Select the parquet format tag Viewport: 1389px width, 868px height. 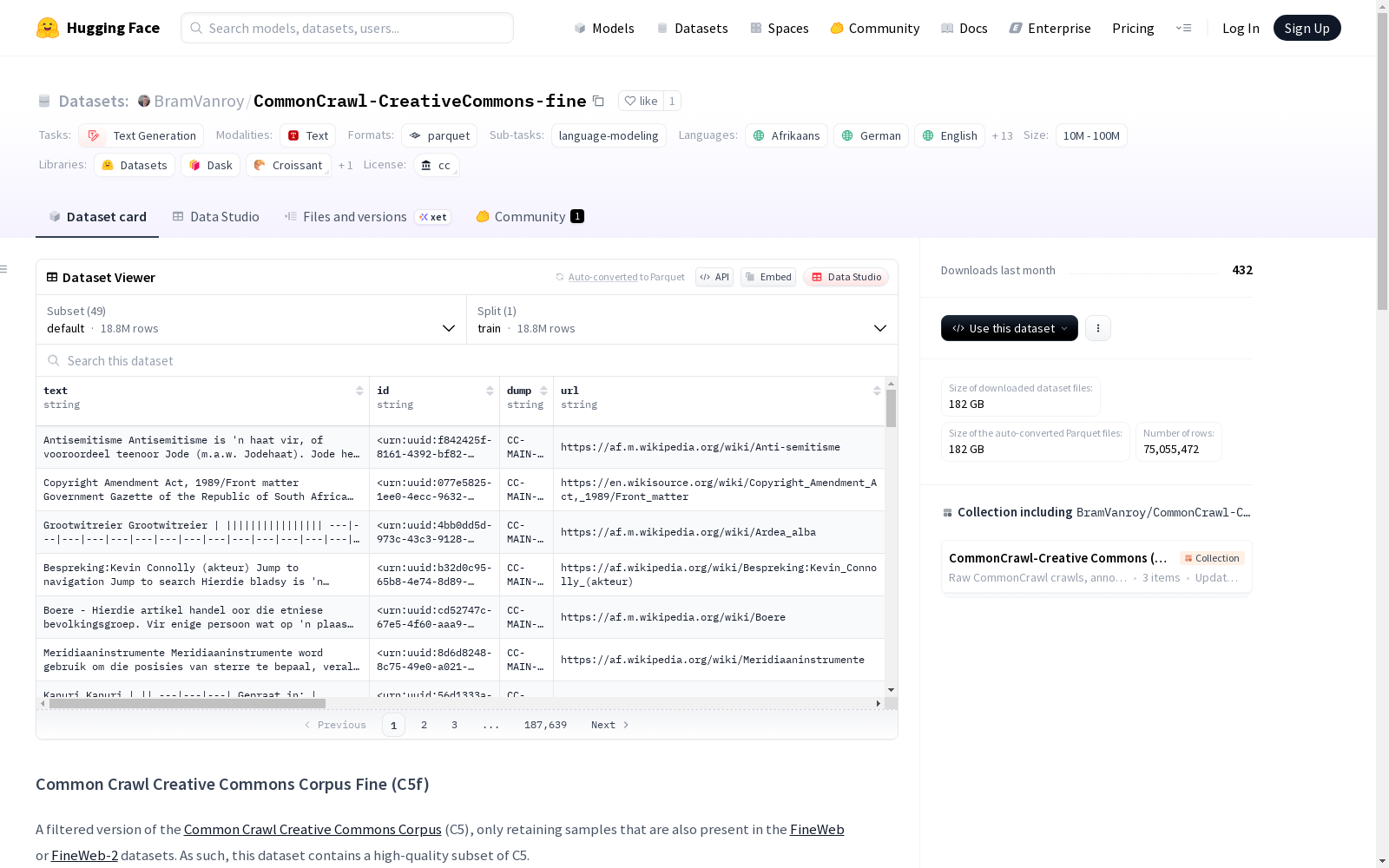point(440,135)
